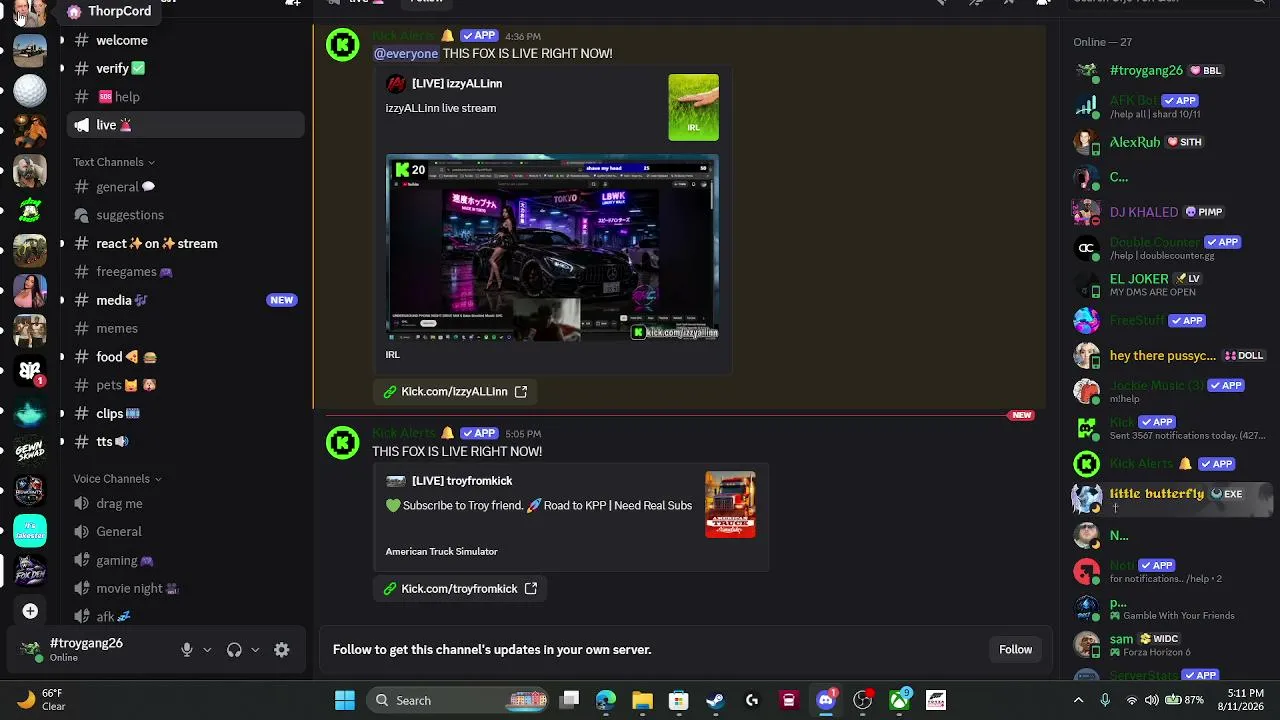The height and width of the screenshot is (720, 1280).
Task: Switch to the memes channel
Action: point(186,328)
